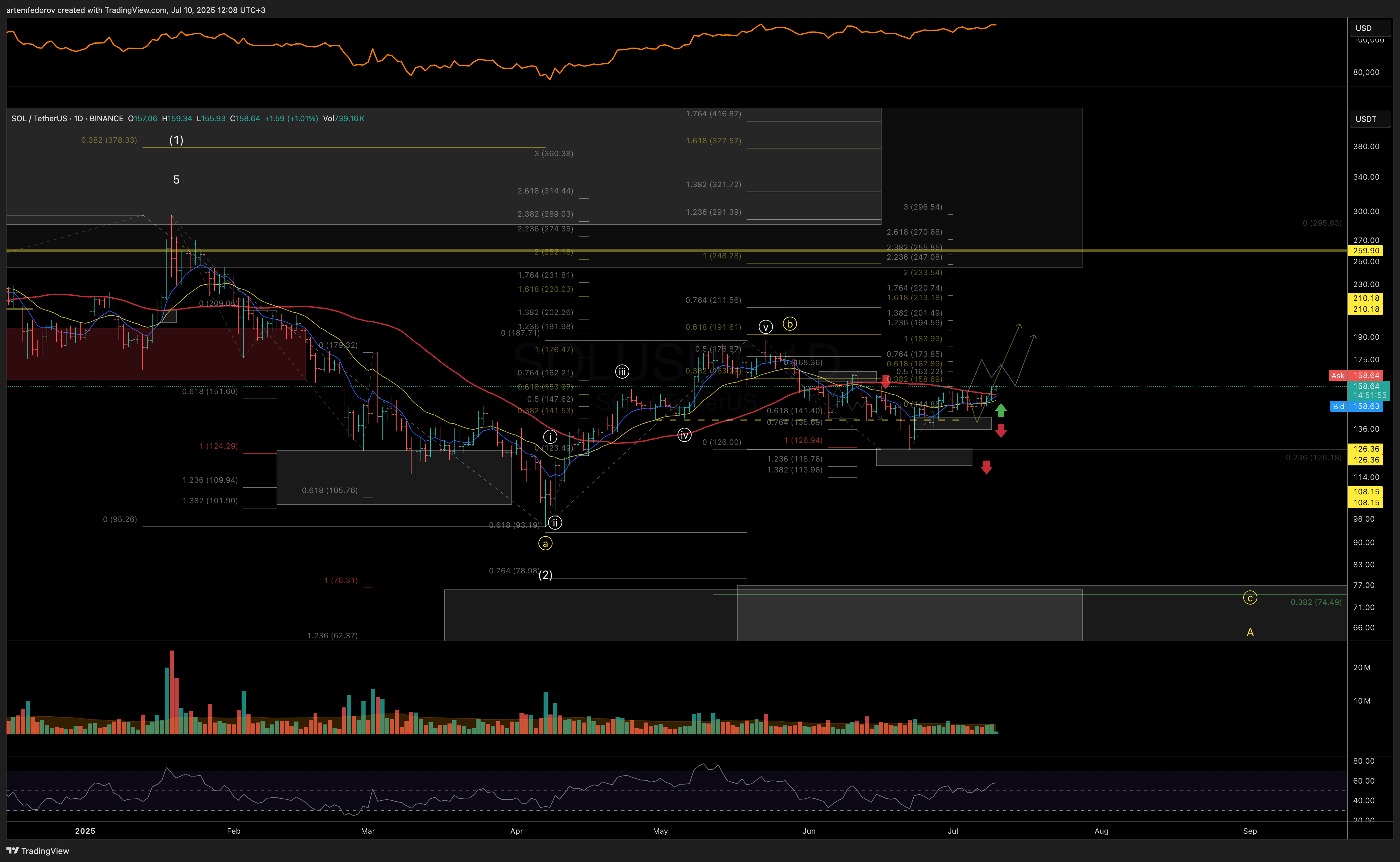Viewport: 1400px width, 862px height.
Task: Click the '2025' time axis label
Action: (x=85, y=831)
